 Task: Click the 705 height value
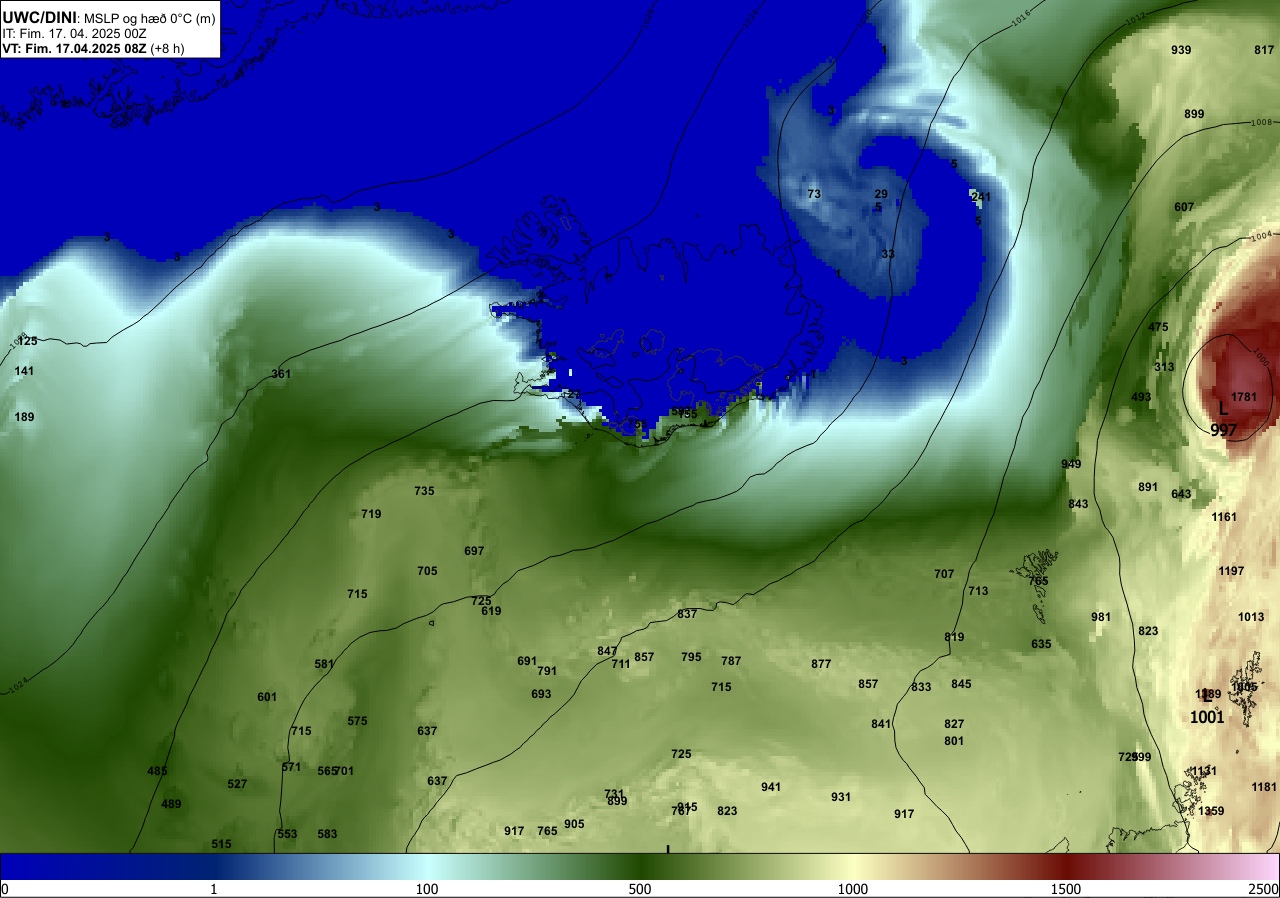[427, 571]
